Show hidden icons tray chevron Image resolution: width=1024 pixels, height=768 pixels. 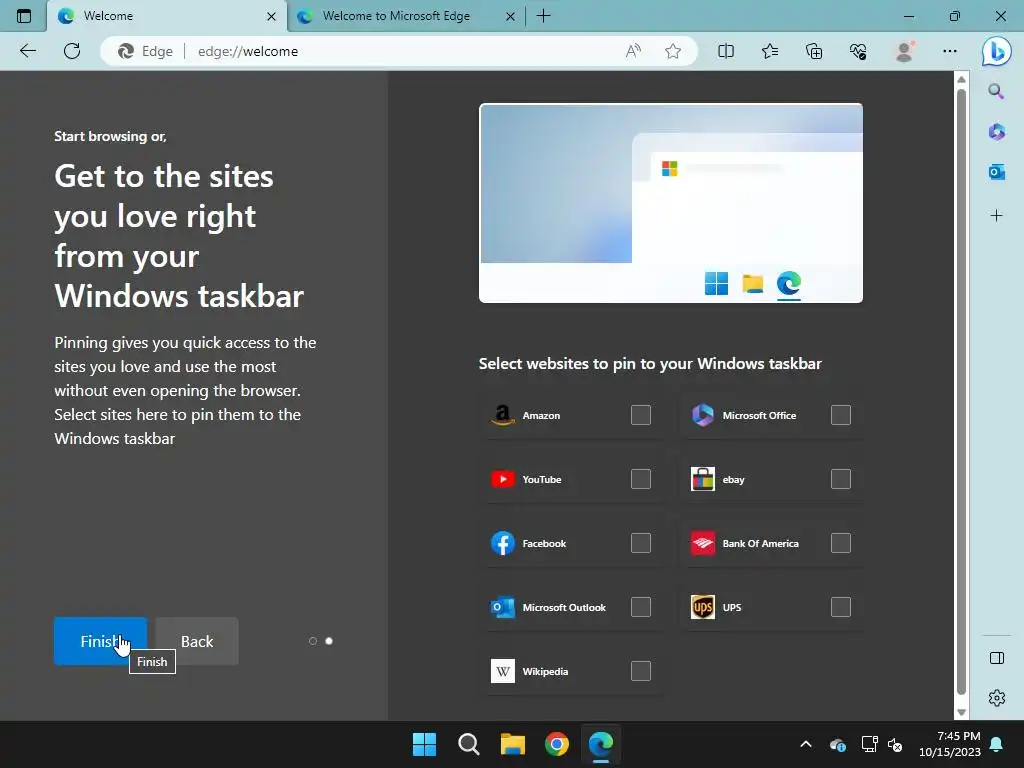(x=806, y=744)
